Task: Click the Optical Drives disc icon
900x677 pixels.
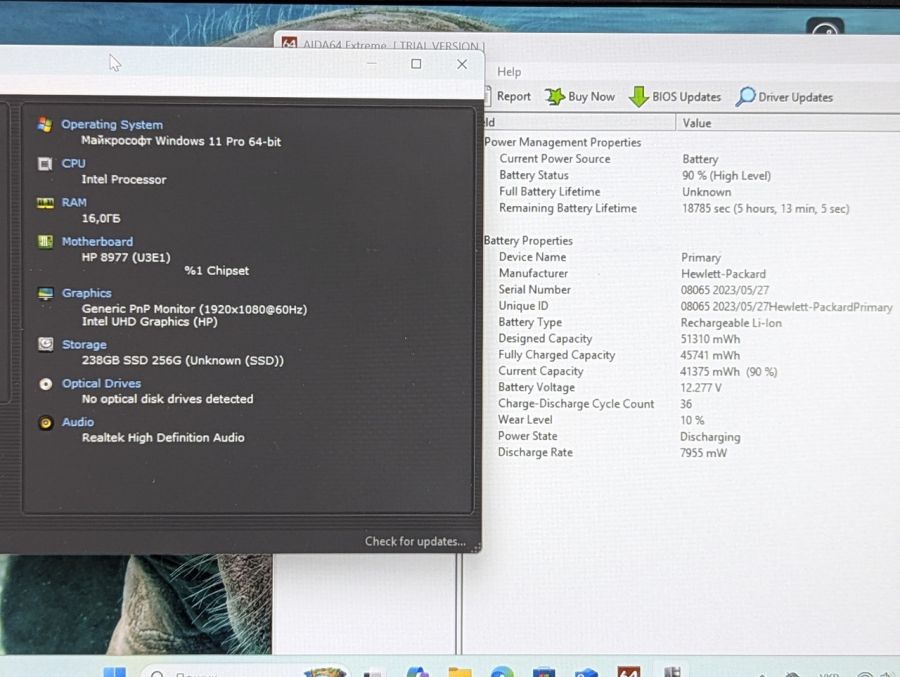Action: point(46,384)
